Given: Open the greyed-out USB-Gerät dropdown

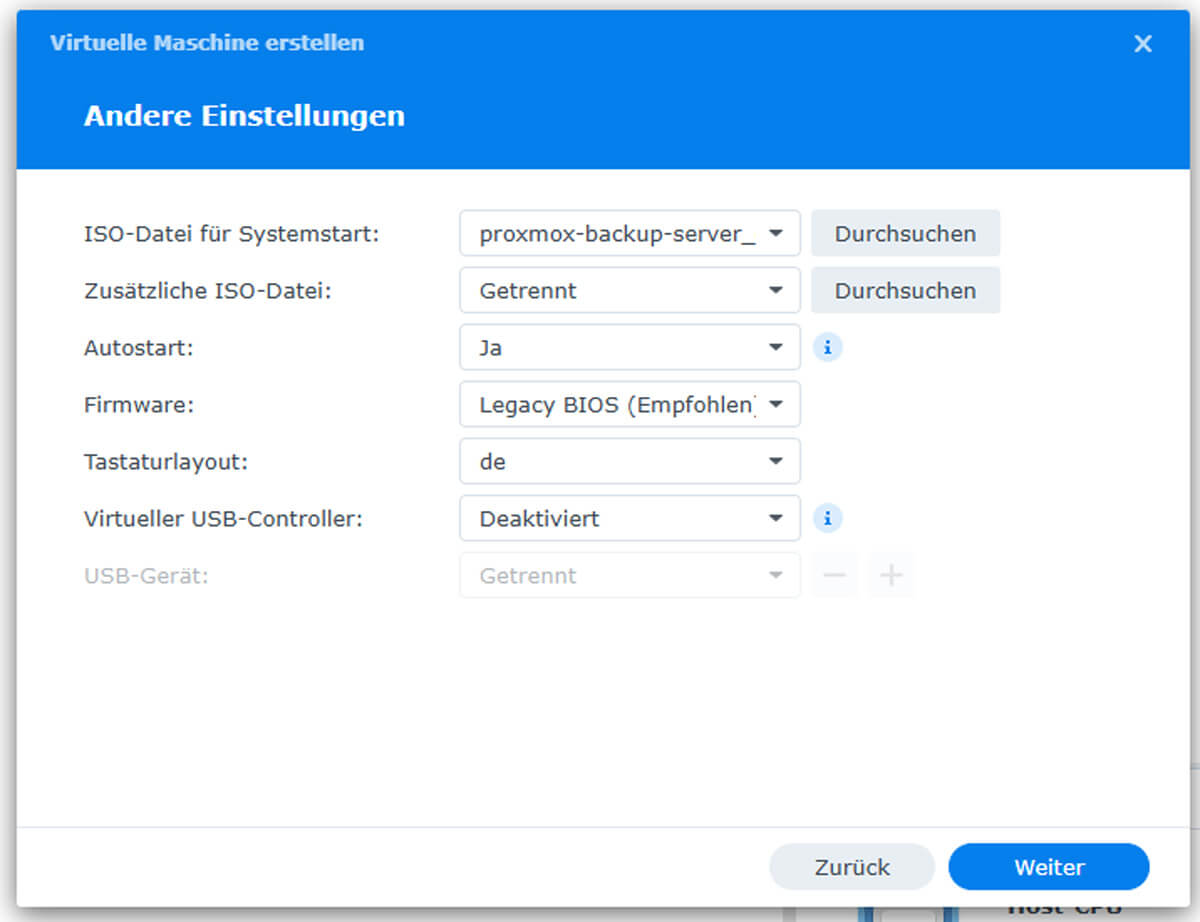Looking at the screenshot, I should 630,576.
